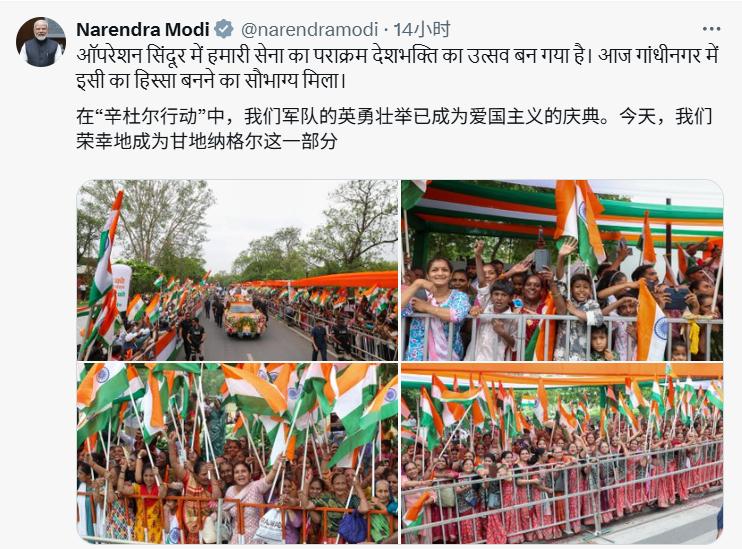This screenshot has height=549, width=742.
Task: Click the second line of Chinese translation
Action: coord(207,141)
